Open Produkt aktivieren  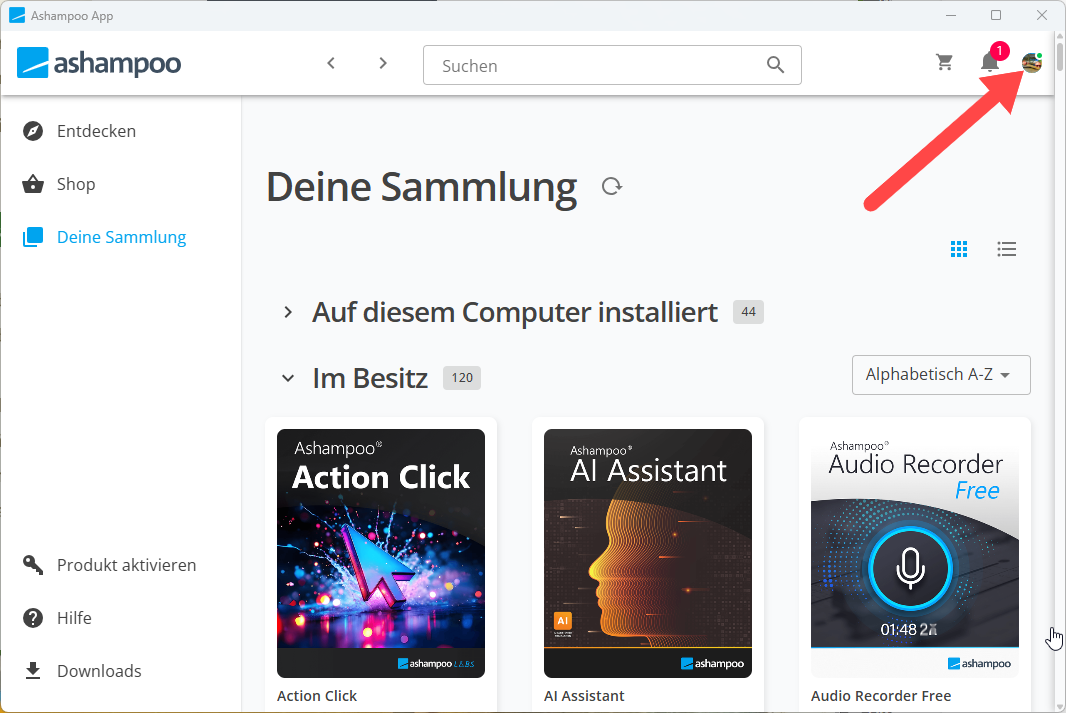126,565
